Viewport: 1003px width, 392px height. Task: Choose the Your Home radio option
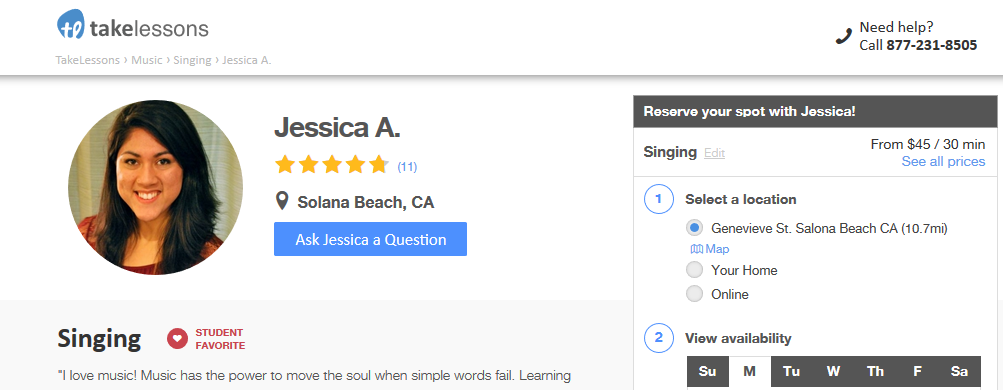click(694, 270)
